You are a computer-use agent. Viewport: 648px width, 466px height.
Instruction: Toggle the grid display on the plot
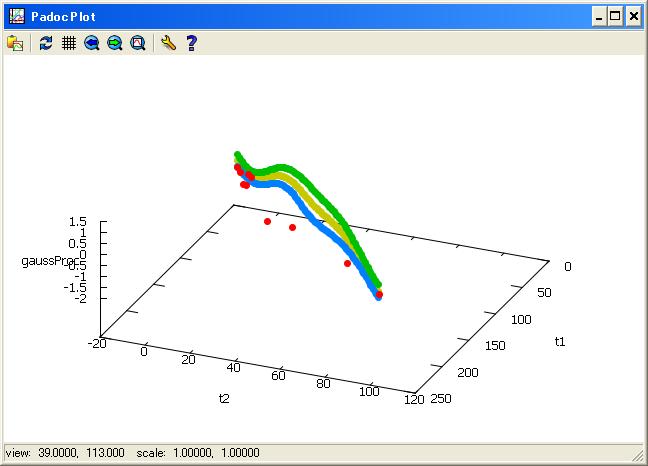(x=69, y=43)
